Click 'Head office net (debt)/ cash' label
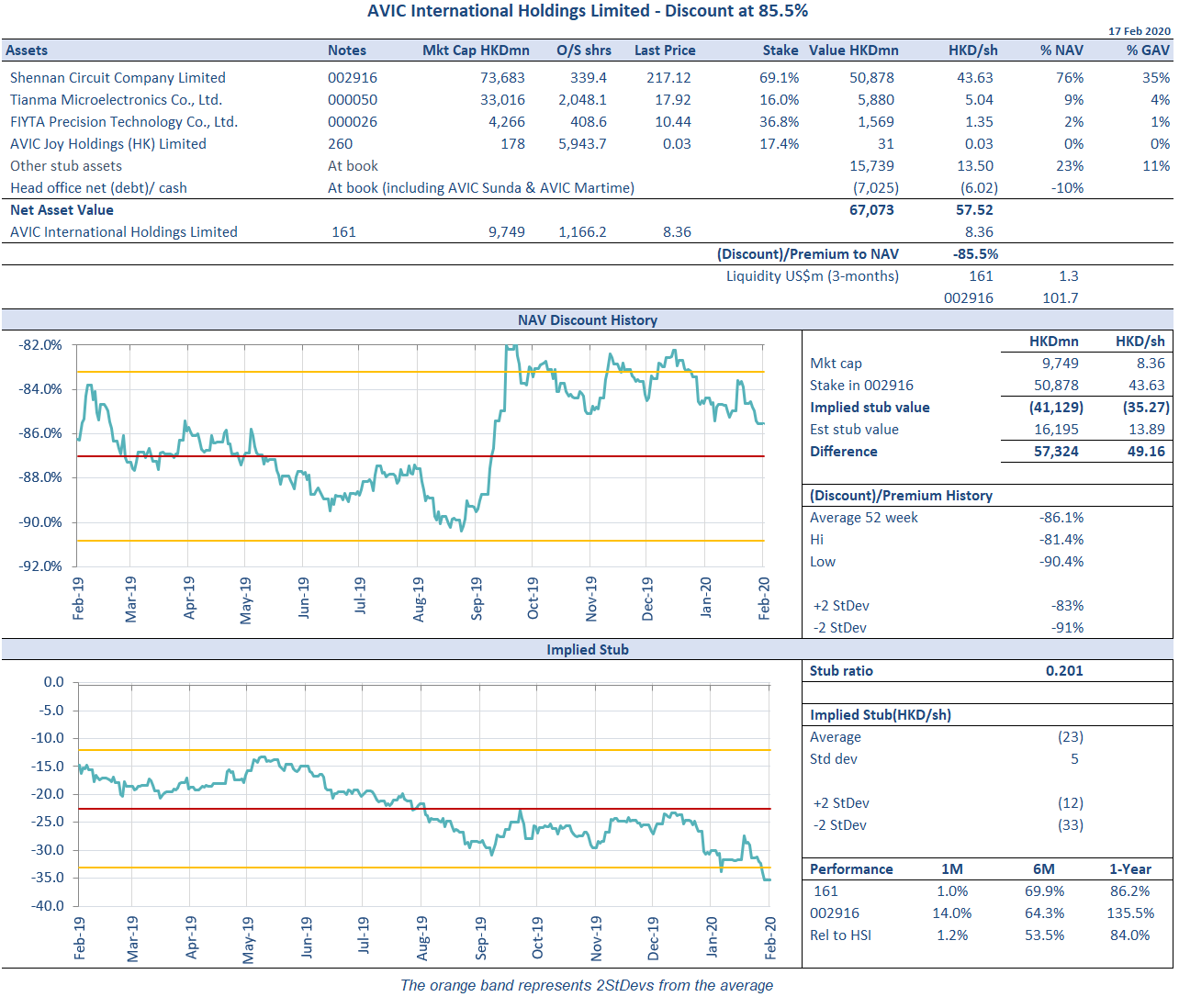This screenshot has width=1179, height=1008. (98, 188)
